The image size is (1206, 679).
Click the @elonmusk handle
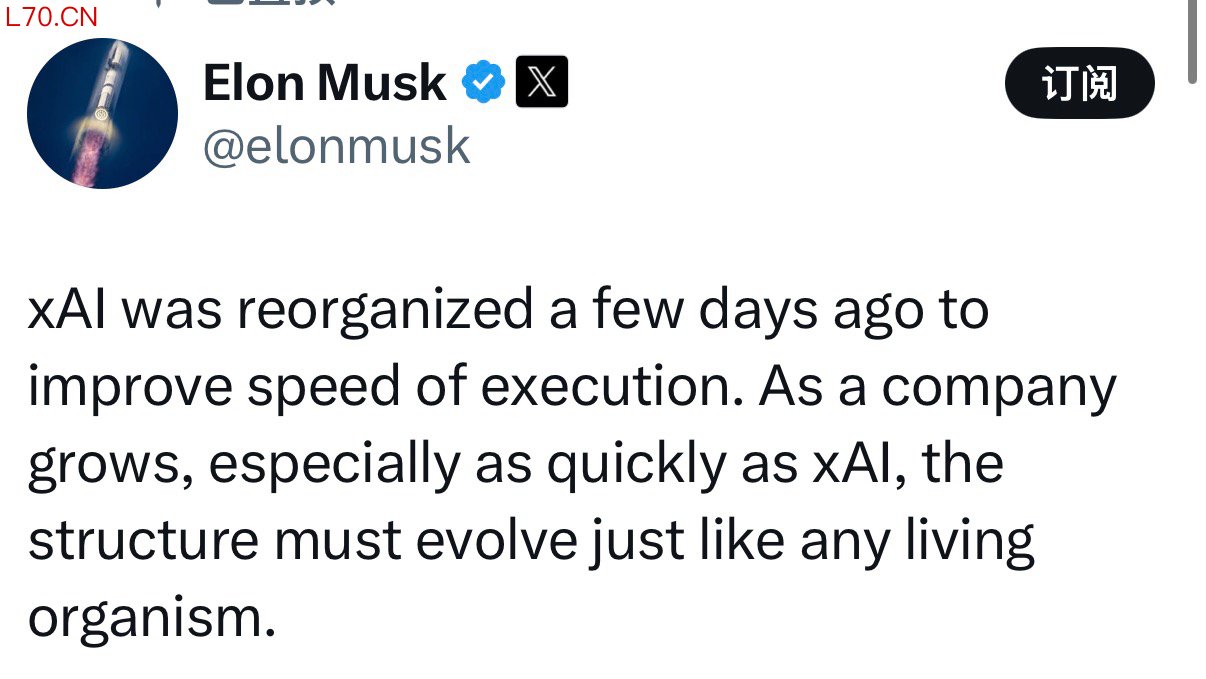(336, 146)
